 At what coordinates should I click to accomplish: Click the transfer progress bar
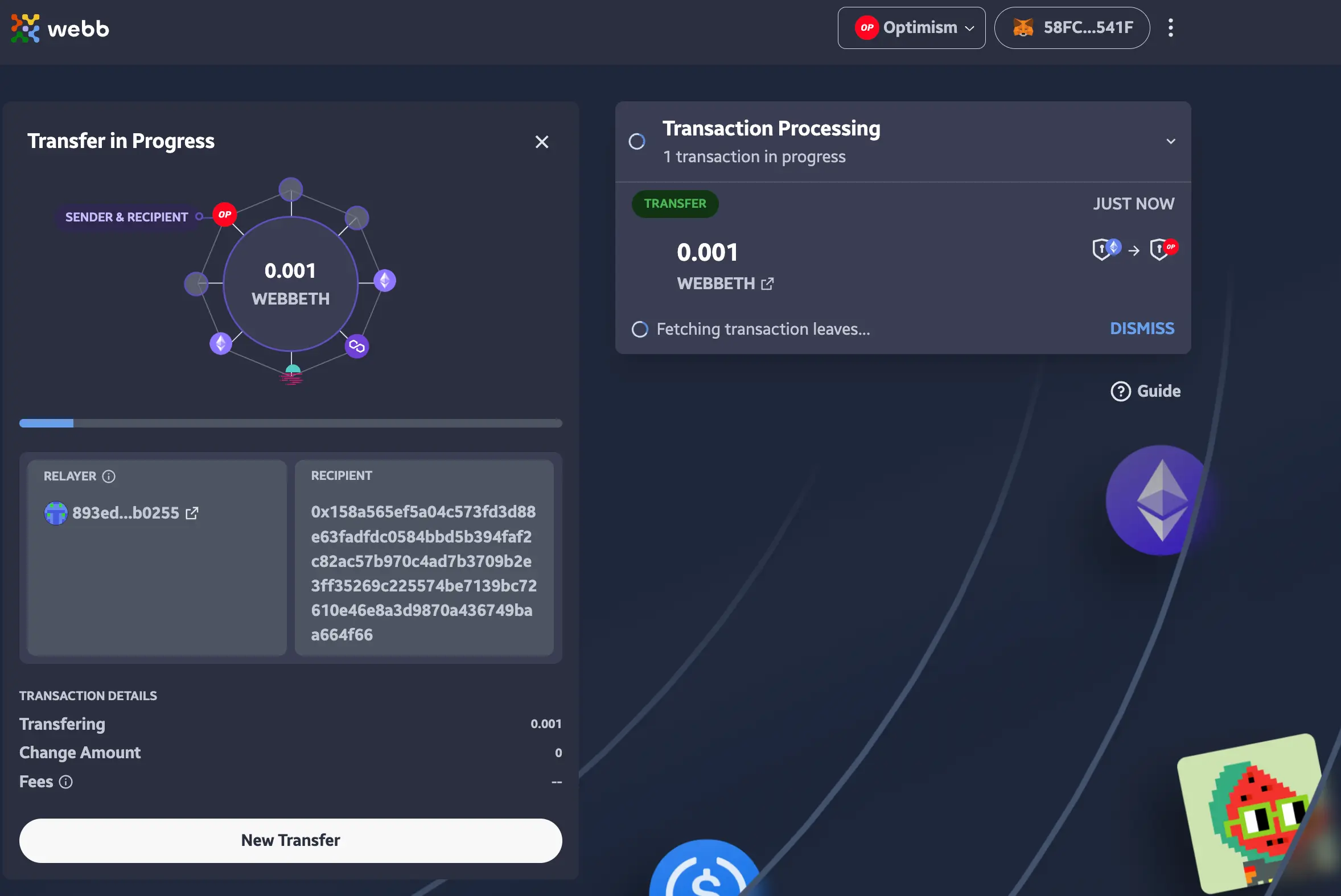(x=291, y=423)
